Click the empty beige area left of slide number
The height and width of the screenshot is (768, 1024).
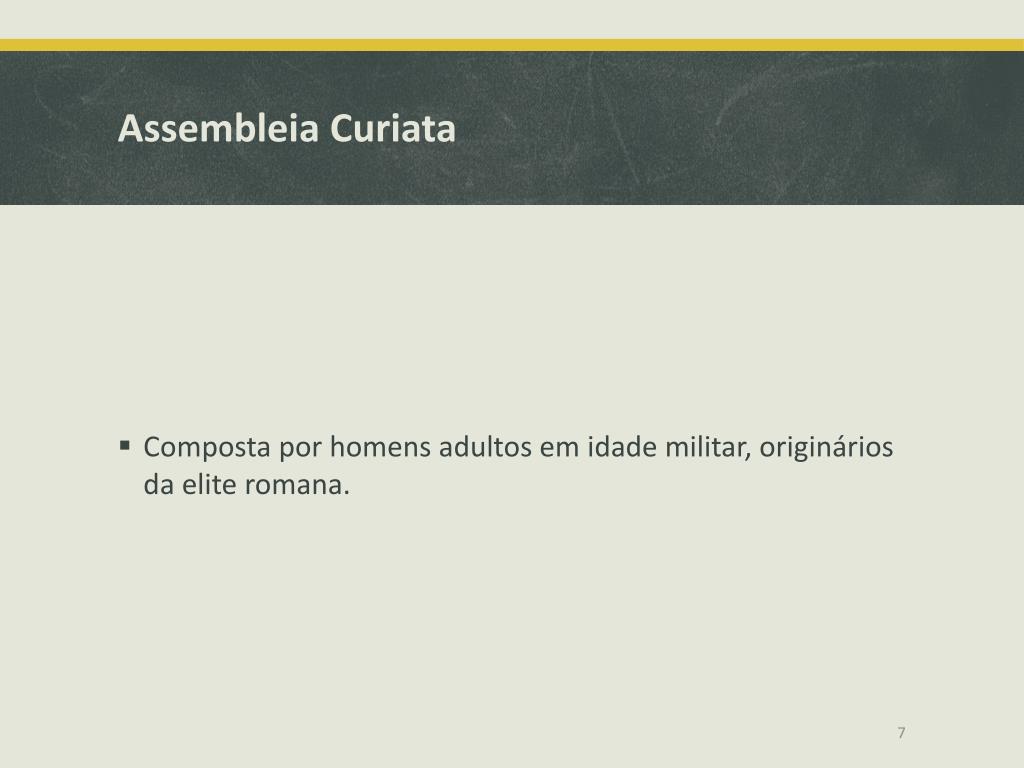click(x=457, y=731)
